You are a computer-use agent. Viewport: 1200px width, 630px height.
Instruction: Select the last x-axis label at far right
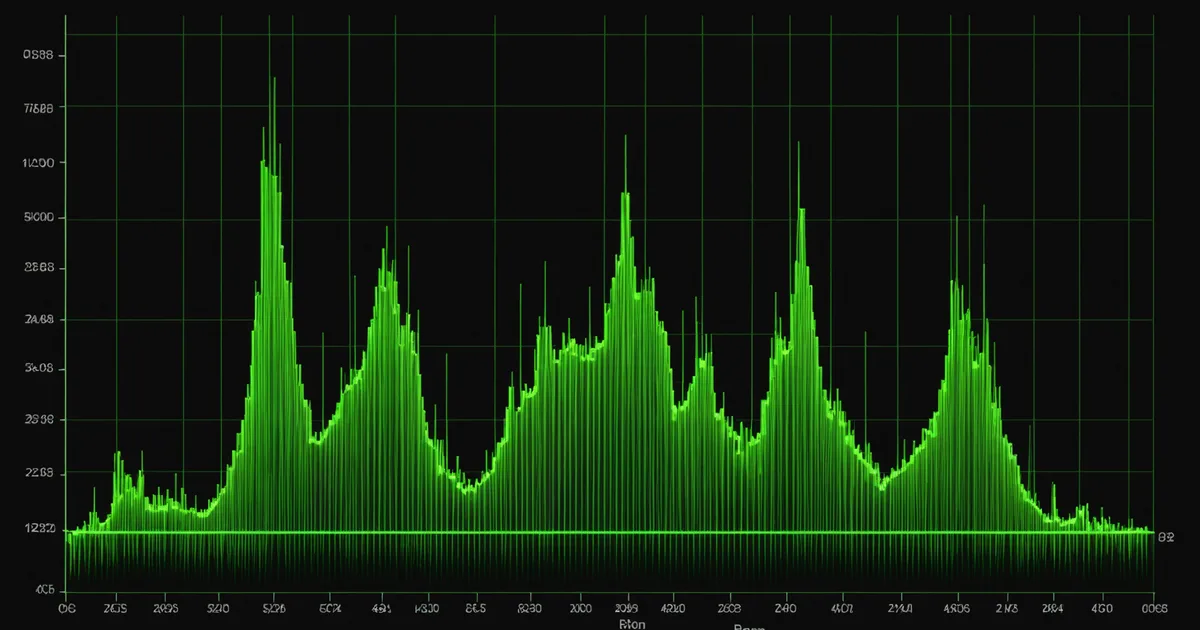[x=1154, y=607]
